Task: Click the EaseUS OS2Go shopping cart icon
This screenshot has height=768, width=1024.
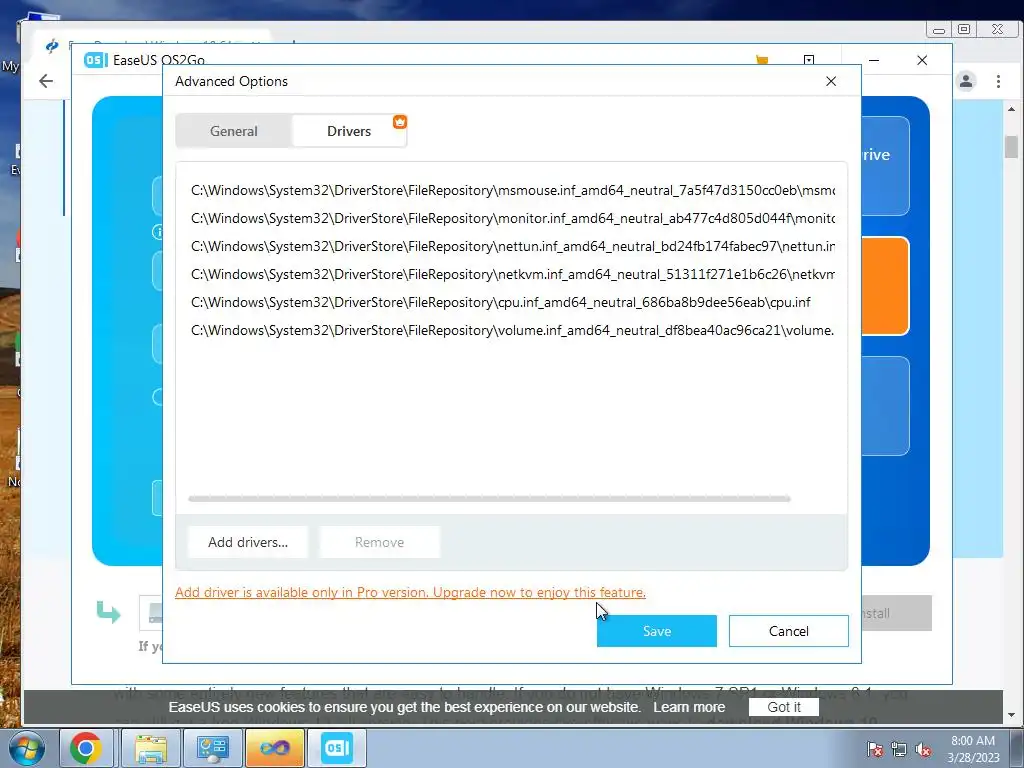Action: pos(761,60)
